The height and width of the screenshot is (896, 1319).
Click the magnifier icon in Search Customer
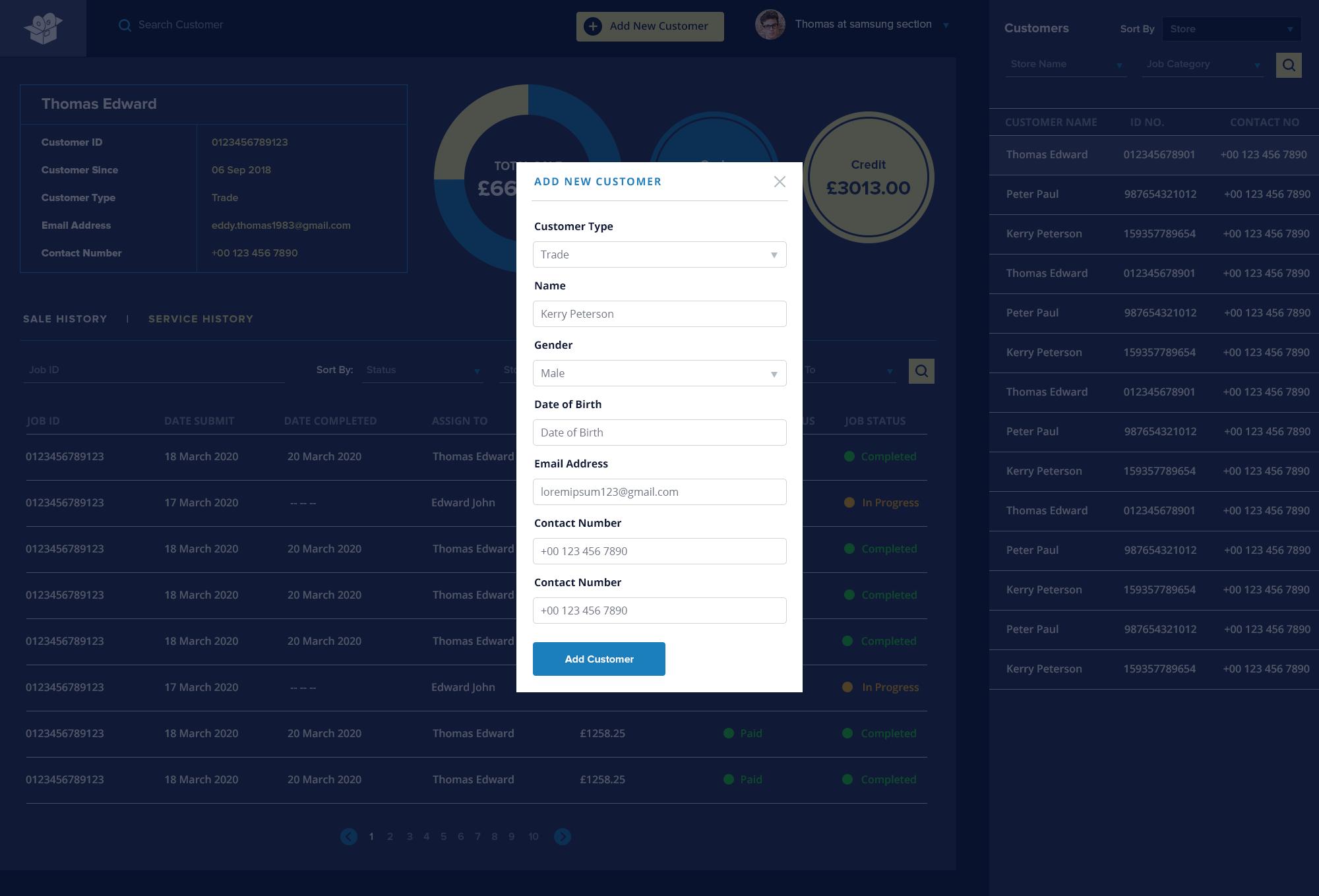[x=125, y=25]
